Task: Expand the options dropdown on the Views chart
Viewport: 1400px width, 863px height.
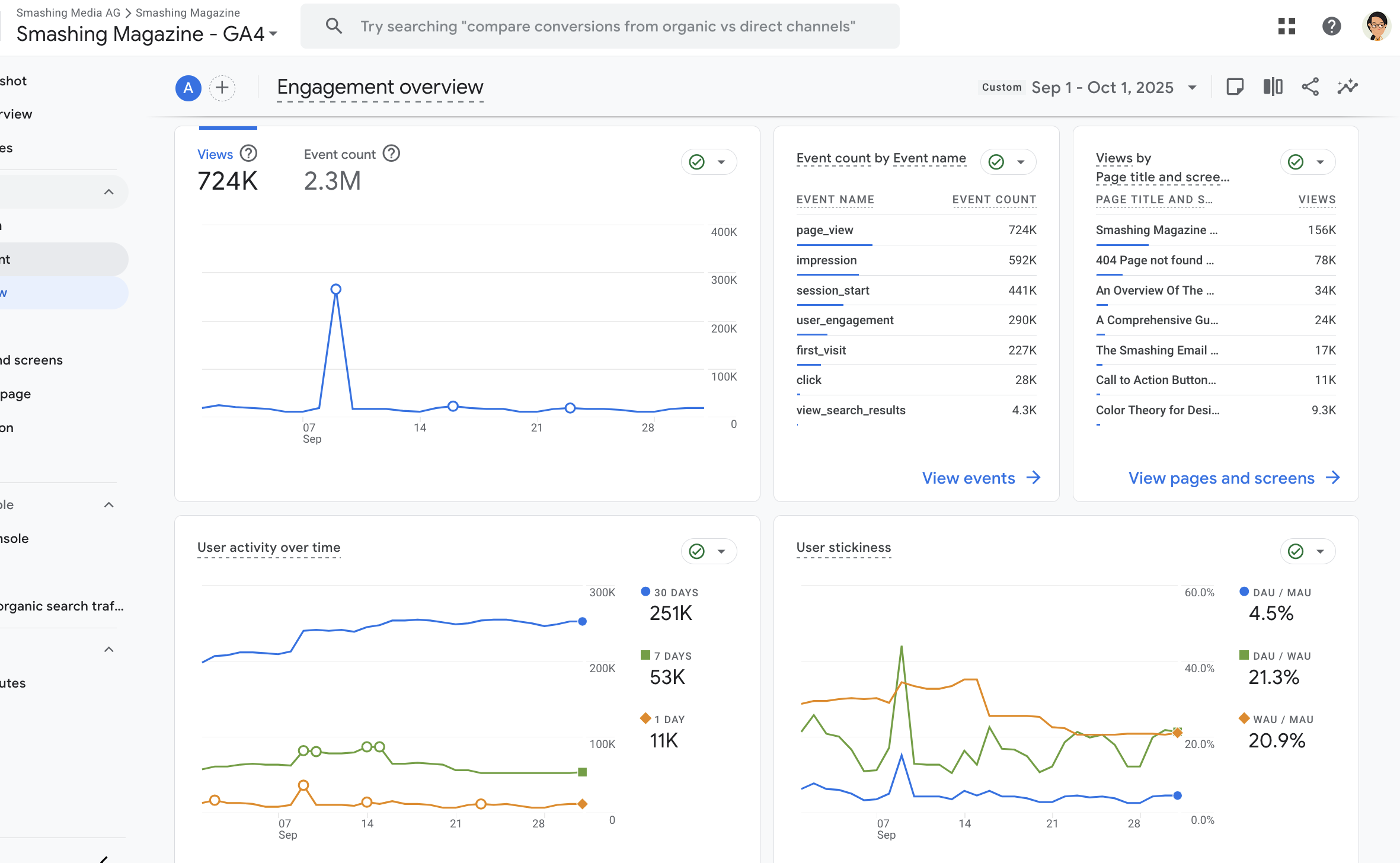Action: (x=721, y=161)
